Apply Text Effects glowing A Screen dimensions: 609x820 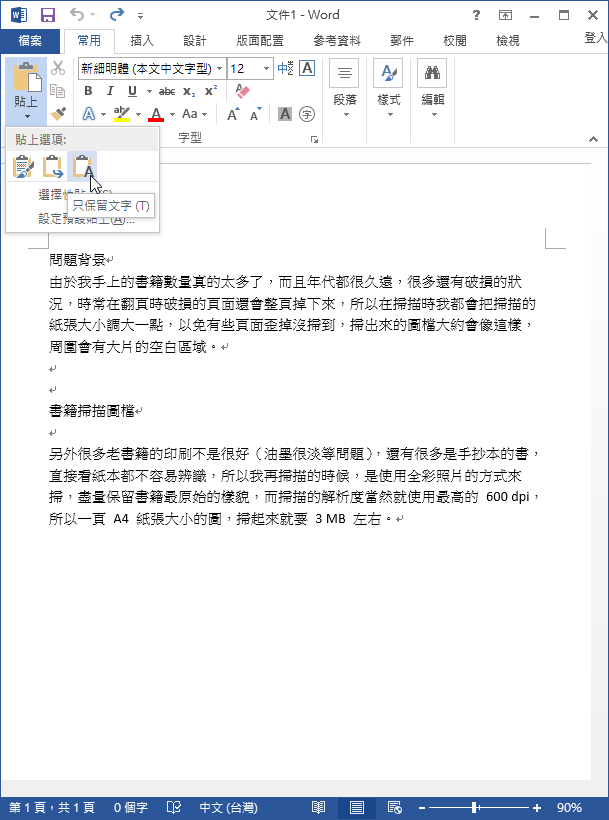click(x=89, y=114)
